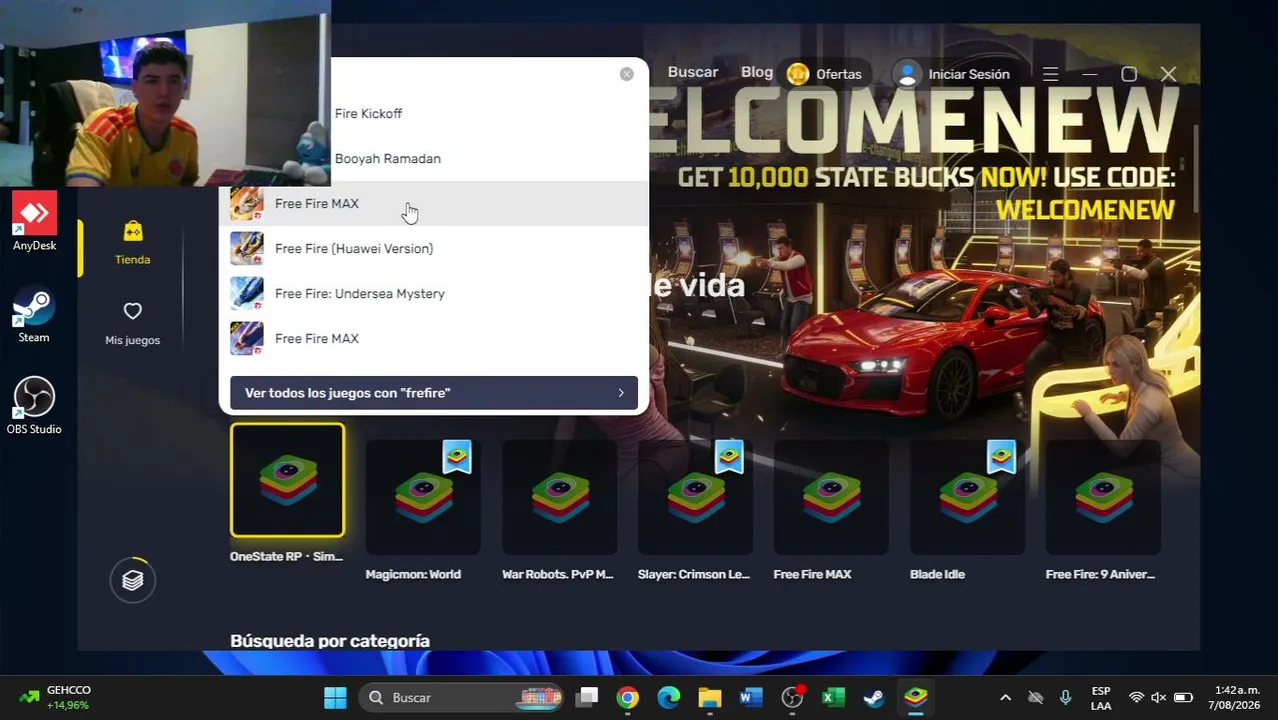Open File Explorer from taskbar

coord(710,697)
